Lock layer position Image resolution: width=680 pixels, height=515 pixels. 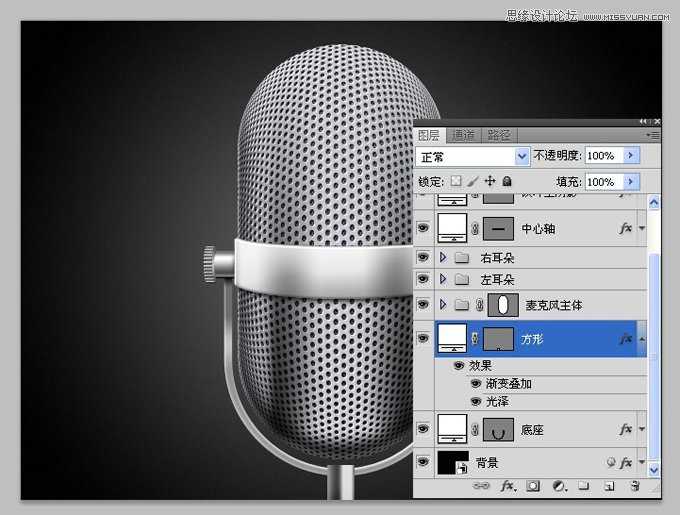coord(490,181)
